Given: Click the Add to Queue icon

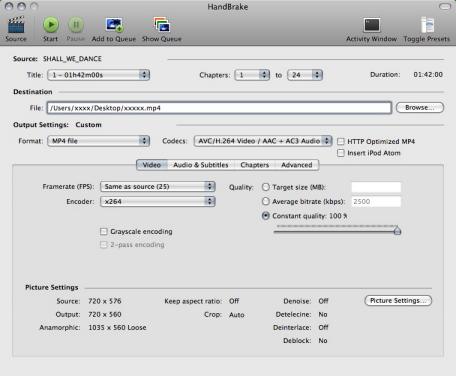Looking at the screenshot, I should (x=114, y=25).
